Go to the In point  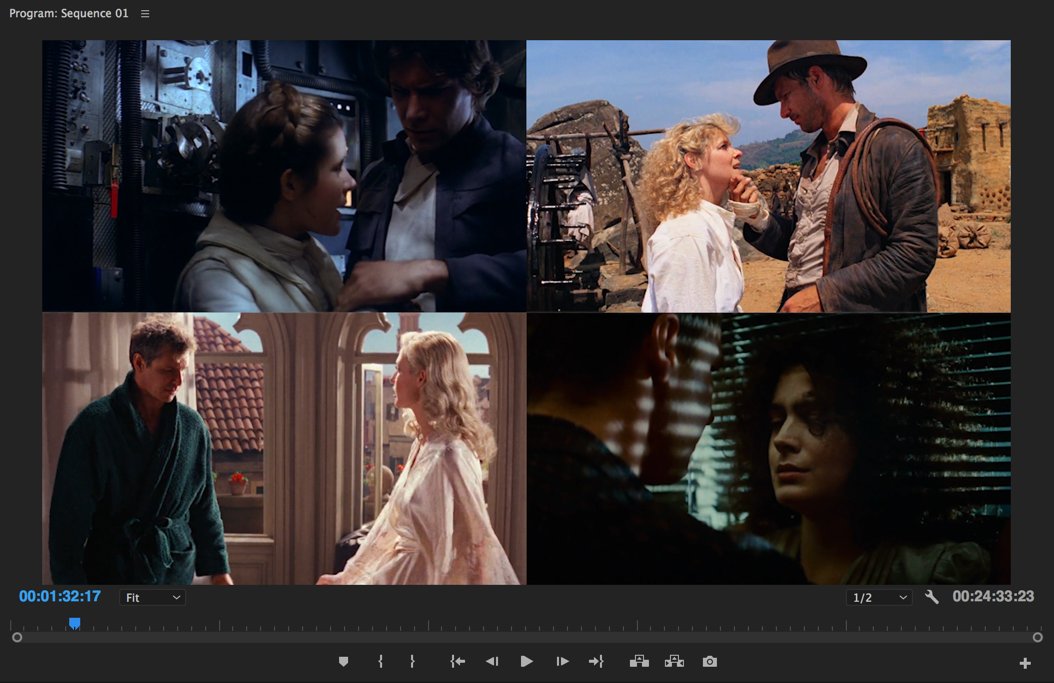pyautogui.click(x=458, y=662)
